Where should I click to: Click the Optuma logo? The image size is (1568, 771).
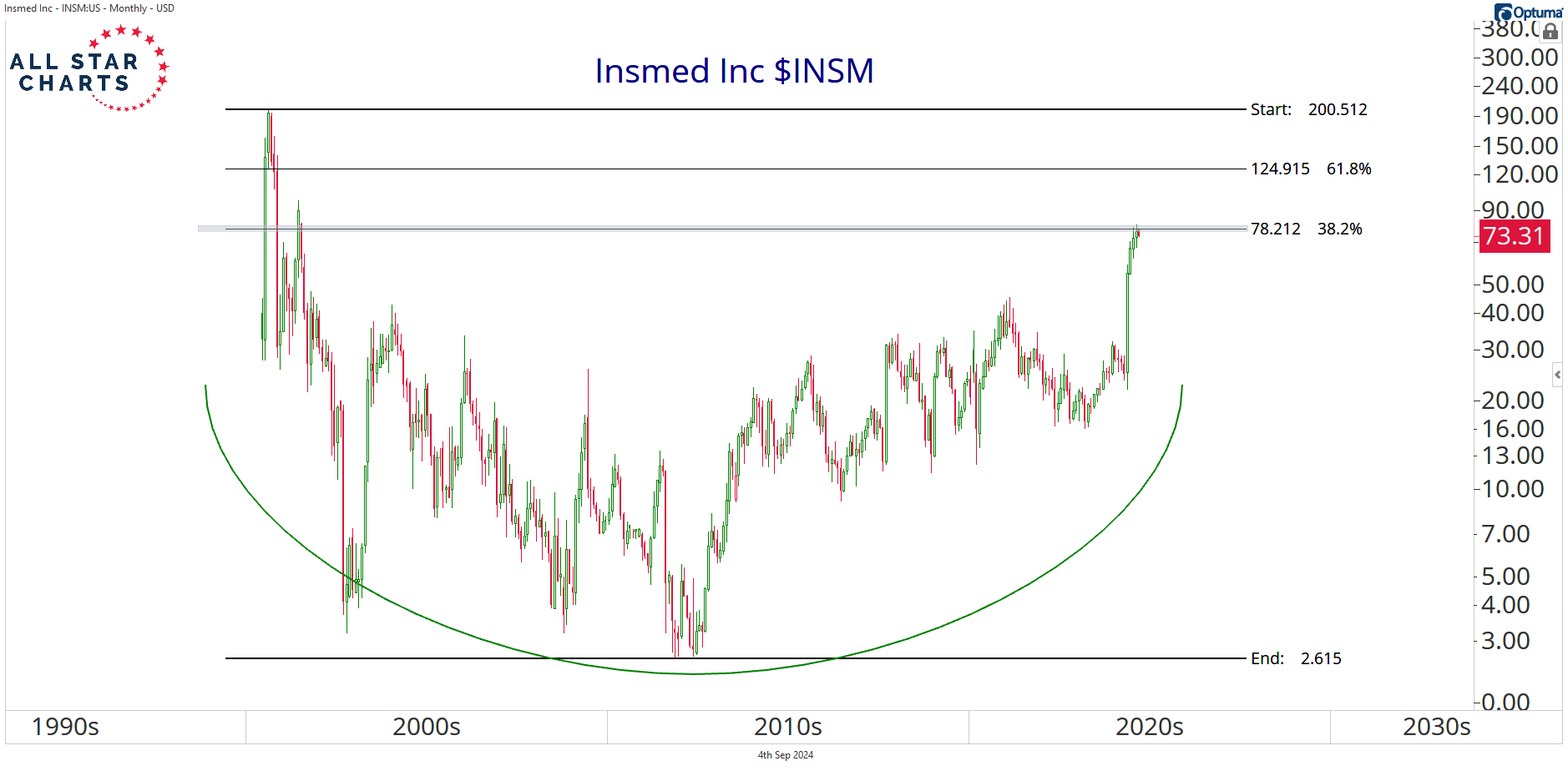point(1528,12)
